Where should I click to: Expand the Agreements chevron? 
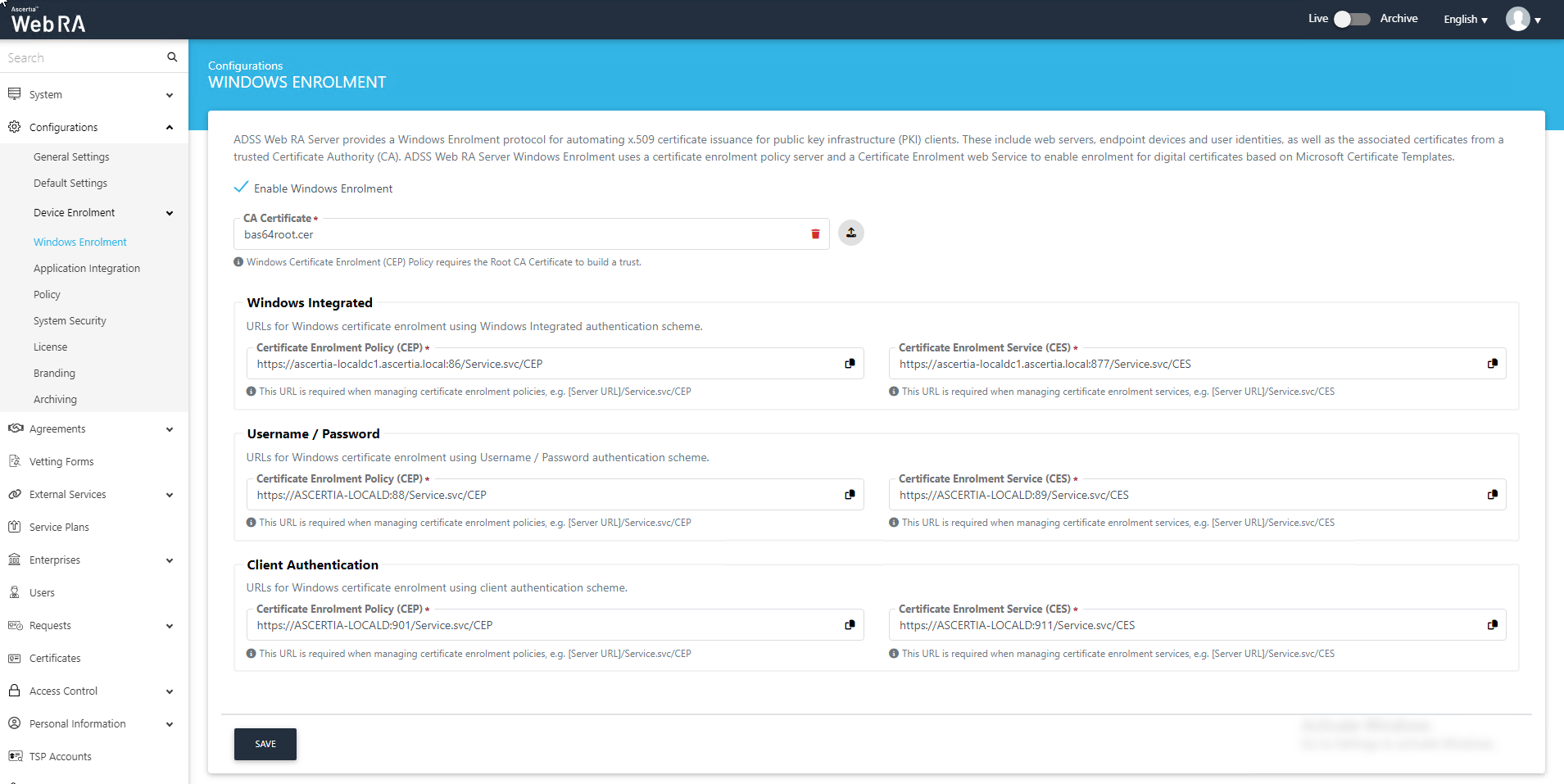pos(170,429)
